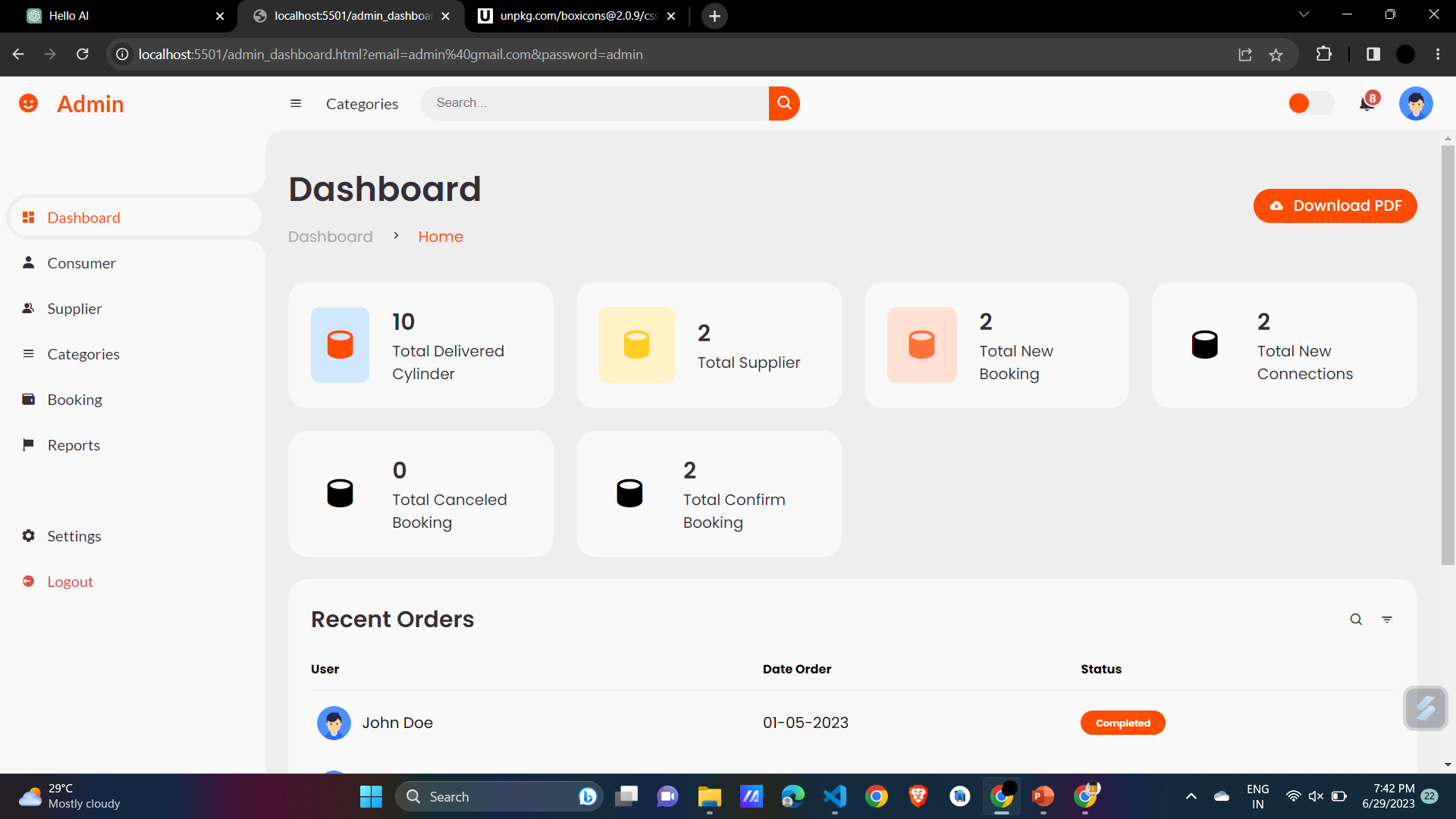Open Consumer in the sidebar menu
Viewport: 1456px width, 819px height.
pyautogui.click(x=81, y=263)
